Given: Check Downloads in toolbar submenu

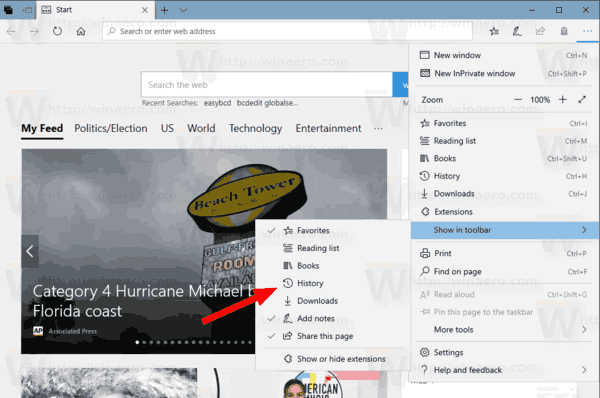Looking at the screenshot, I should coord(333,301).
